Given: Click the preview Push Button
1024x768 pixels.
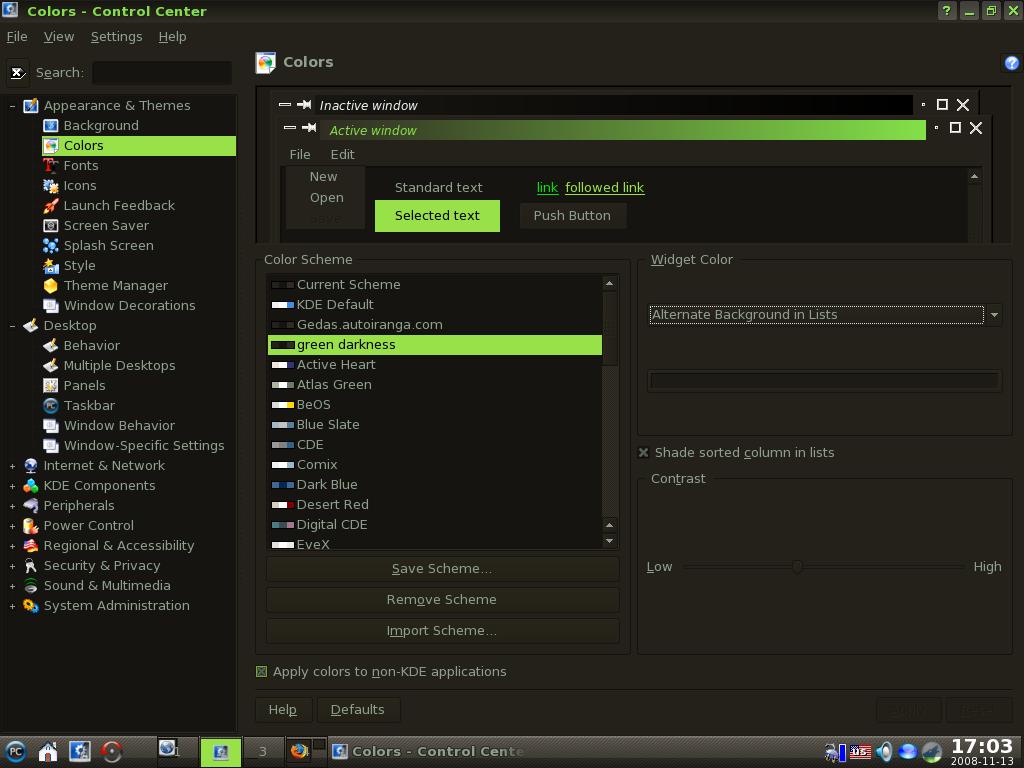Looking at the screenshot, I should [x=572, y=216].
